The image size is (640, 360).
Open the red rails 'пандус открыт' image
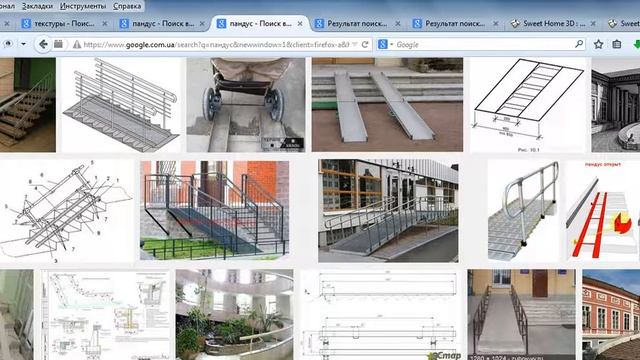[x=603, y=211]
